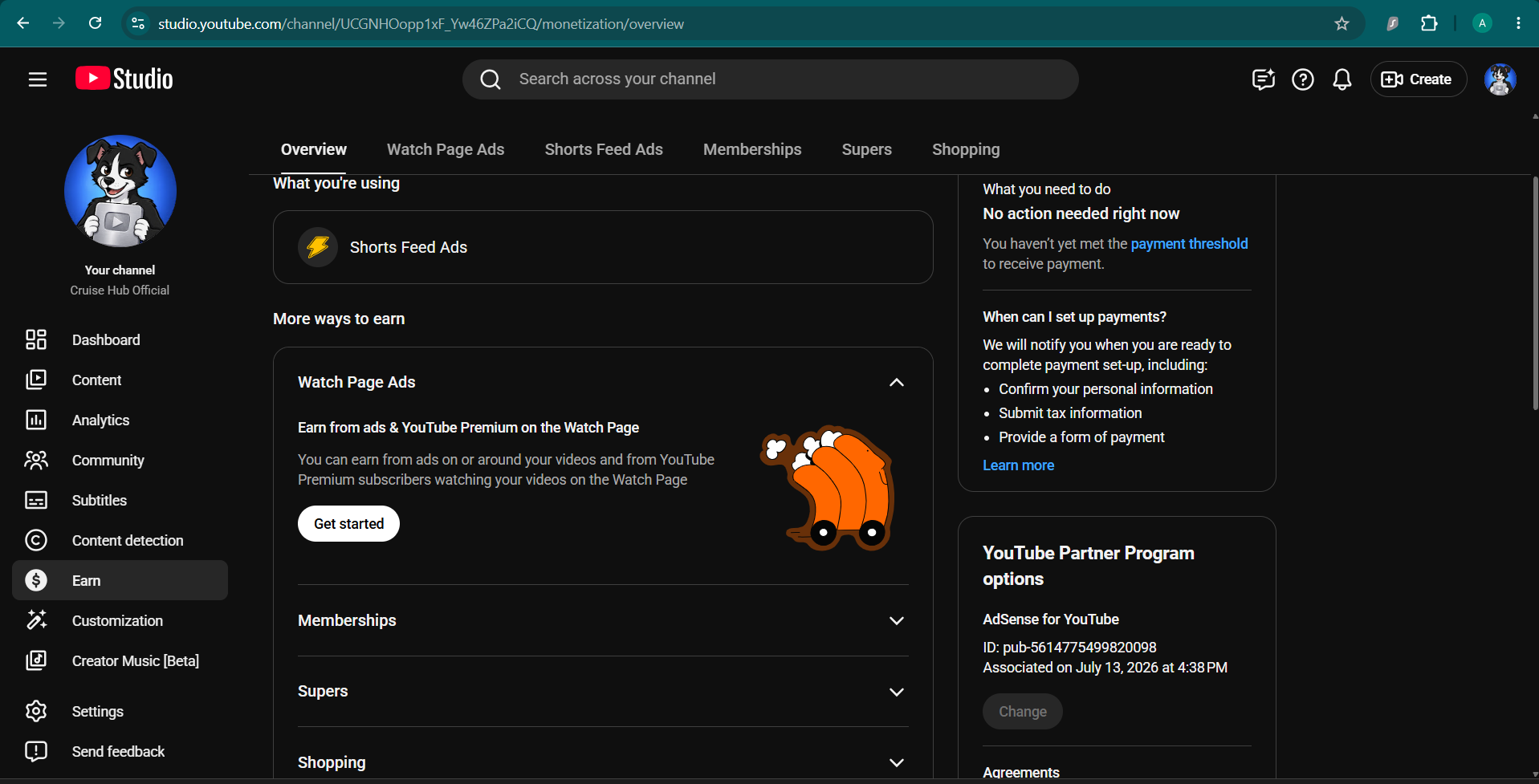The image size is (1539, 784).
Task: Click the browser address bar URL
Action: pyautogui.click(x=421, y=24)
